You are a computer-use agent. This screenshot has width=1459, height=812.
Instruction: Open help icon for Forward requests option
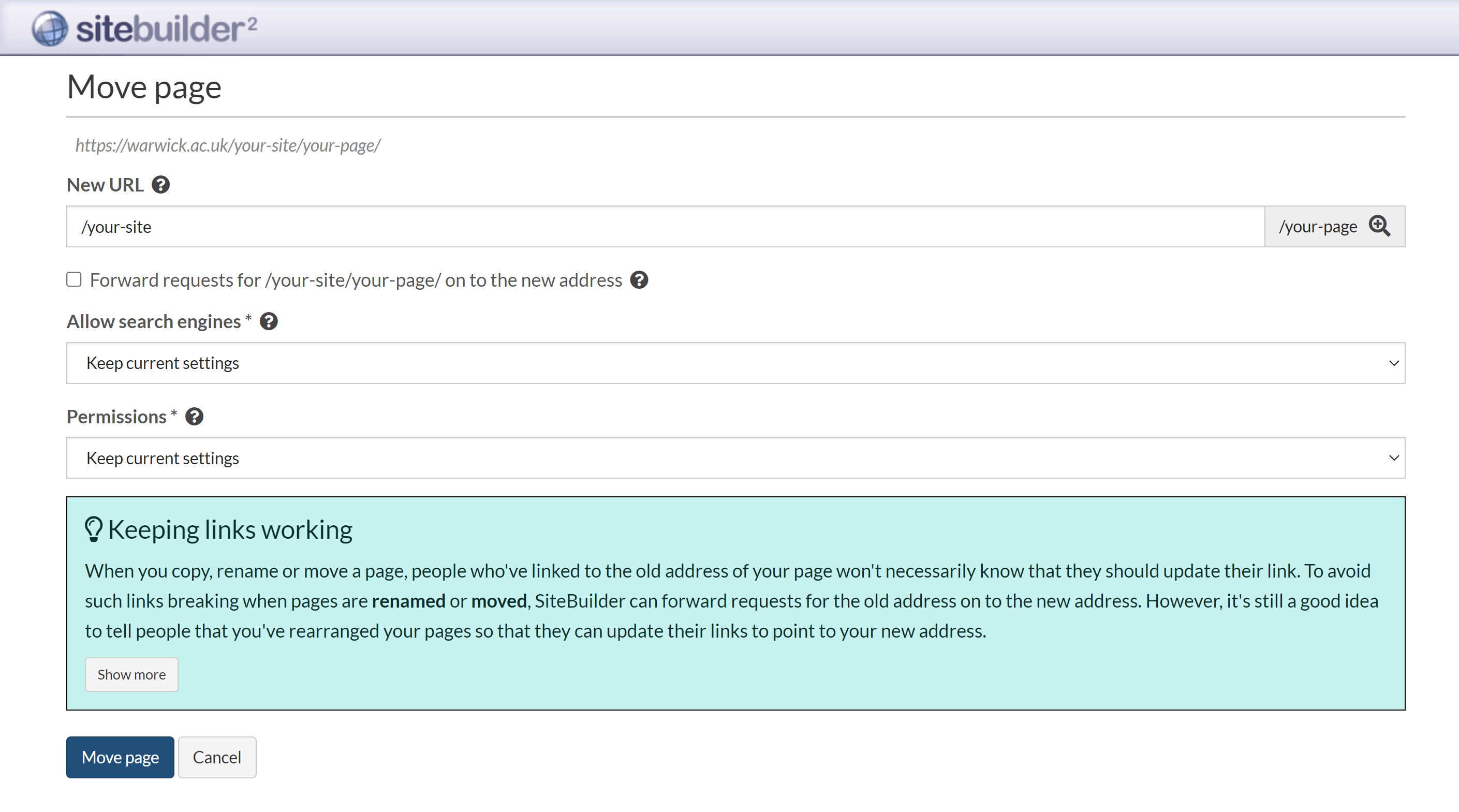tap(639, 280)
